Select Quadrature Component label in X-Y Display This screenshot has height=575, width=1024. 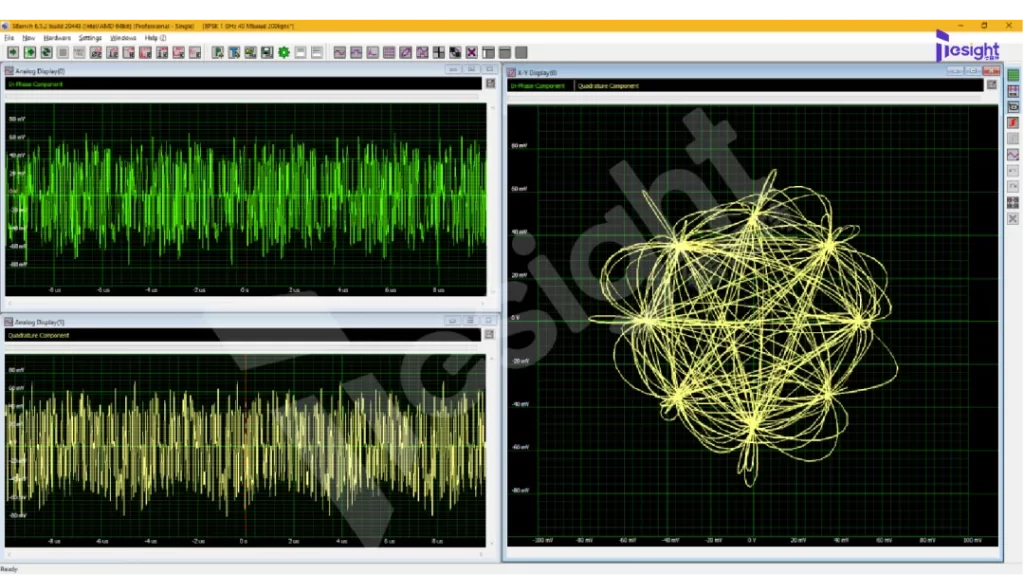[x=608, y=86]
